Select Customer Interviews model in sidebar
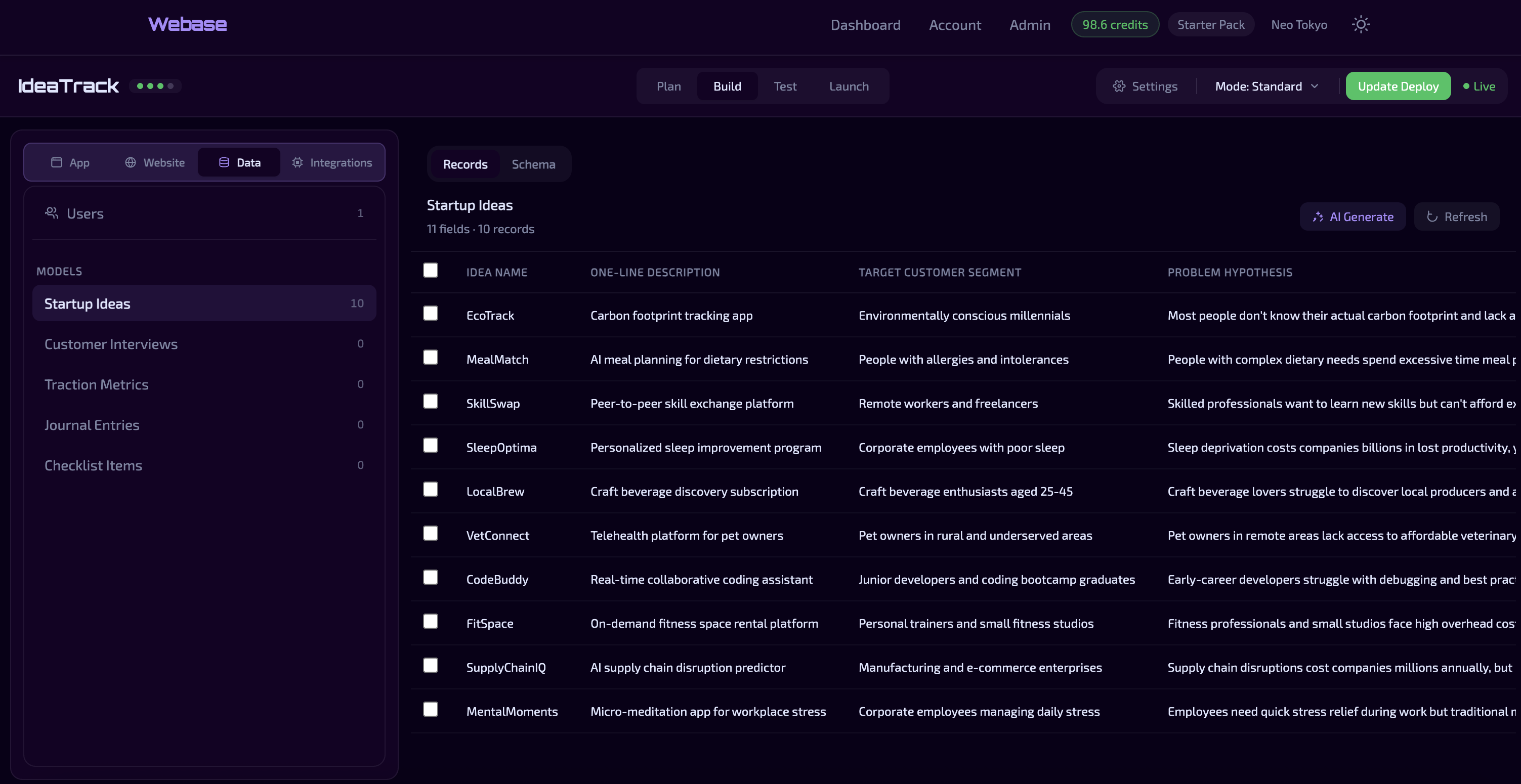Image resolution: width=1521 pixels, height=784 pixels. (111, 343)
